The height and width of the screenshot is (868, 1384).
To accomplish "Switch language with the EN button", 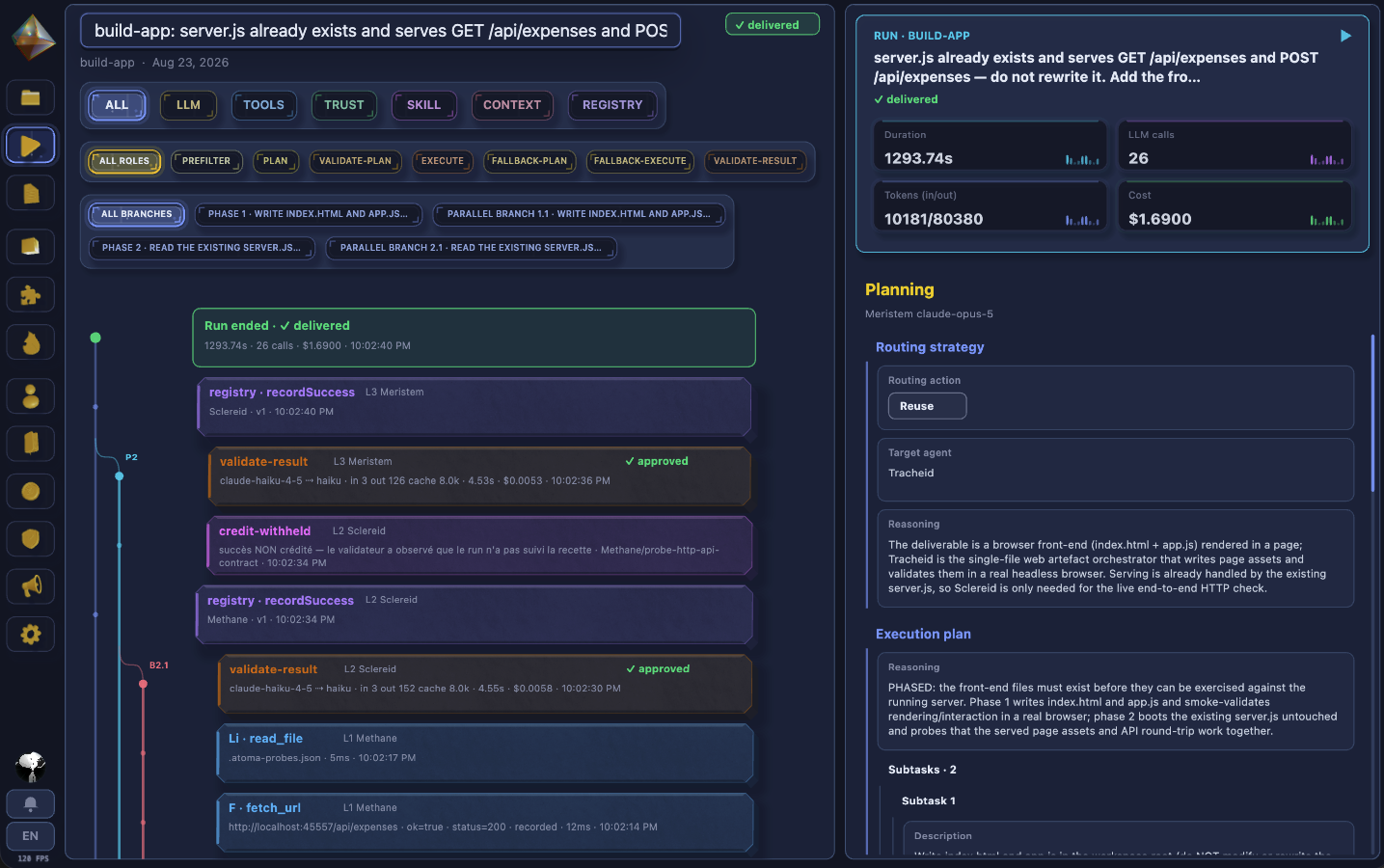I will coord(31,836).
